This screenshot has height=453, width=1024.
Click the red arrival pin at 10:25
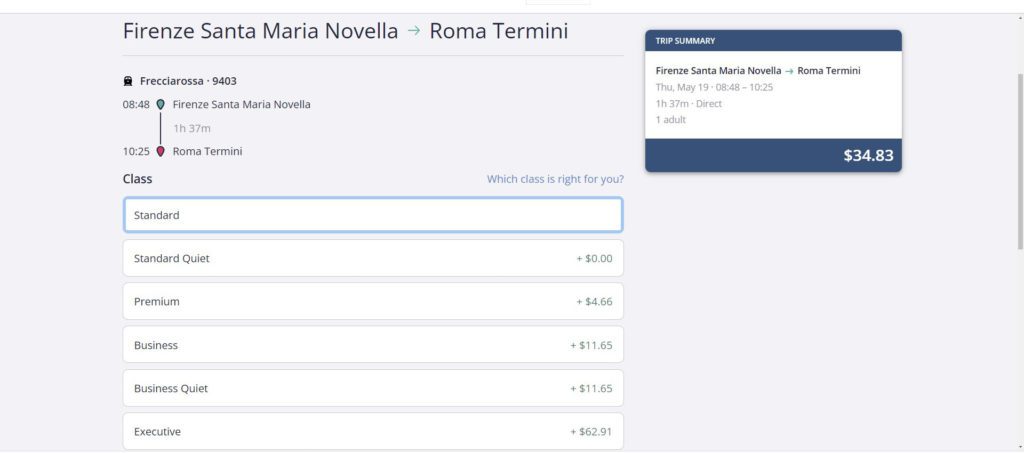[161, 151]
